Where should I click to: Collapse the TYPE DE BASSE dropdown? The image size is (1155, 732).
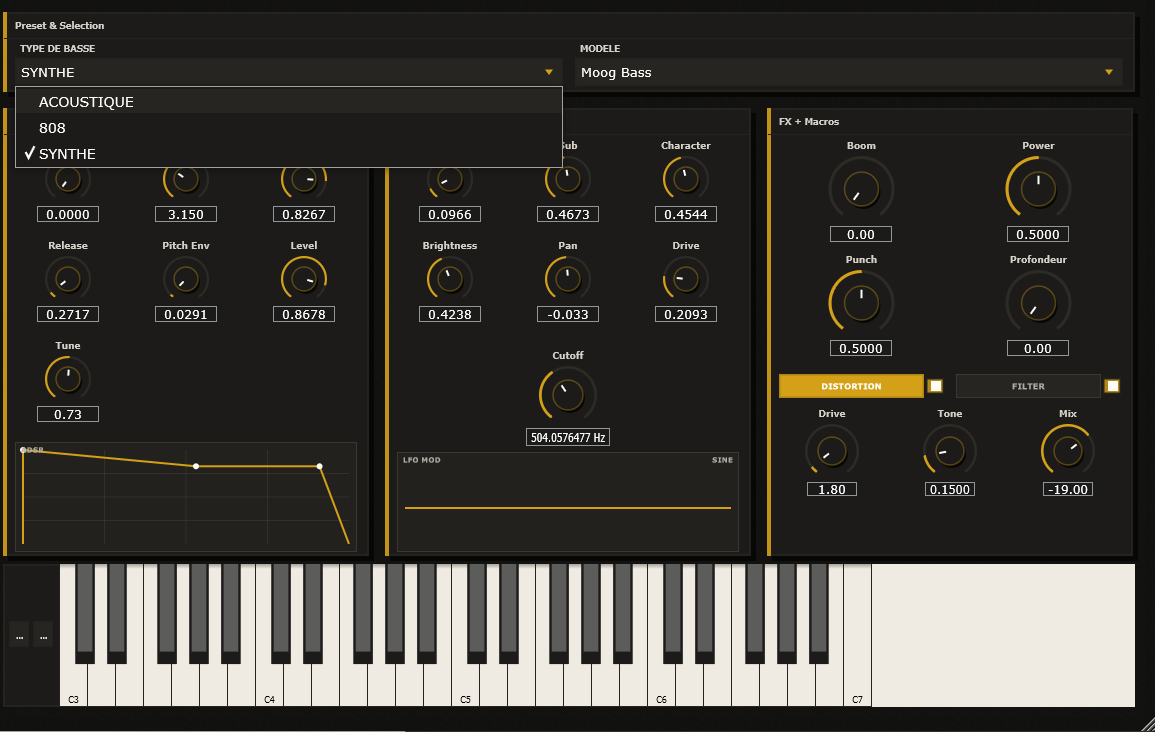288,72
